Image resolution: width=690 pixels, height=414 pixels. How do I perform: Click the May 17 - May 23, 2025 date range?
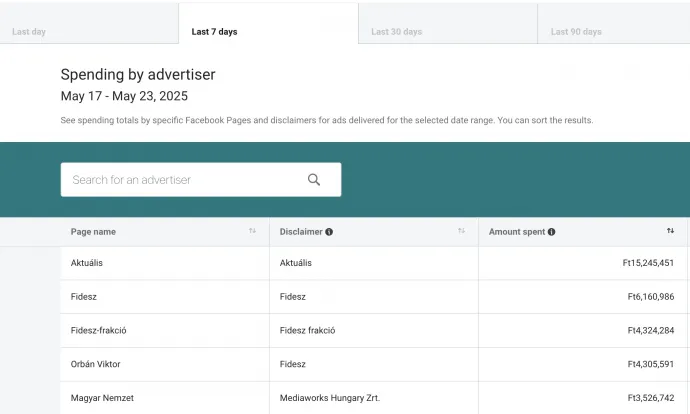point(124,96)
